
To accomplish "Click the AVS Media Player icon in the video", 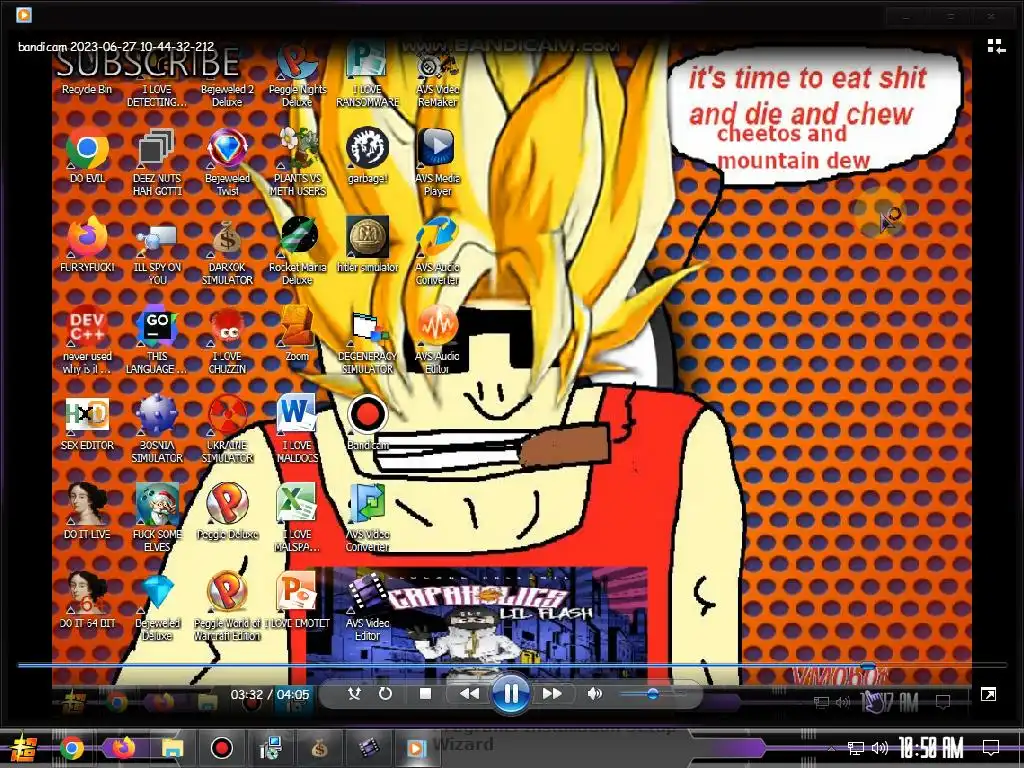I will (437, 161).
